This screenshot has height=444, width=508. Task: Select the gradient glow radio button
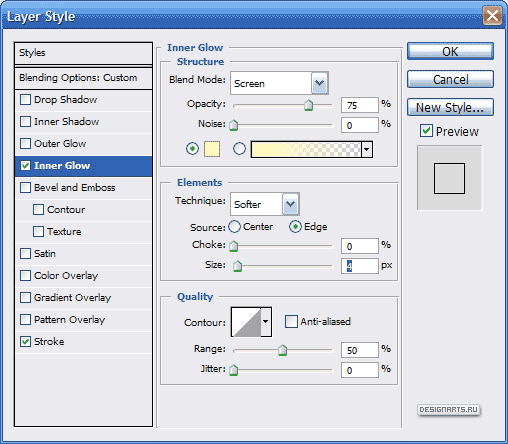click(239, 149)
